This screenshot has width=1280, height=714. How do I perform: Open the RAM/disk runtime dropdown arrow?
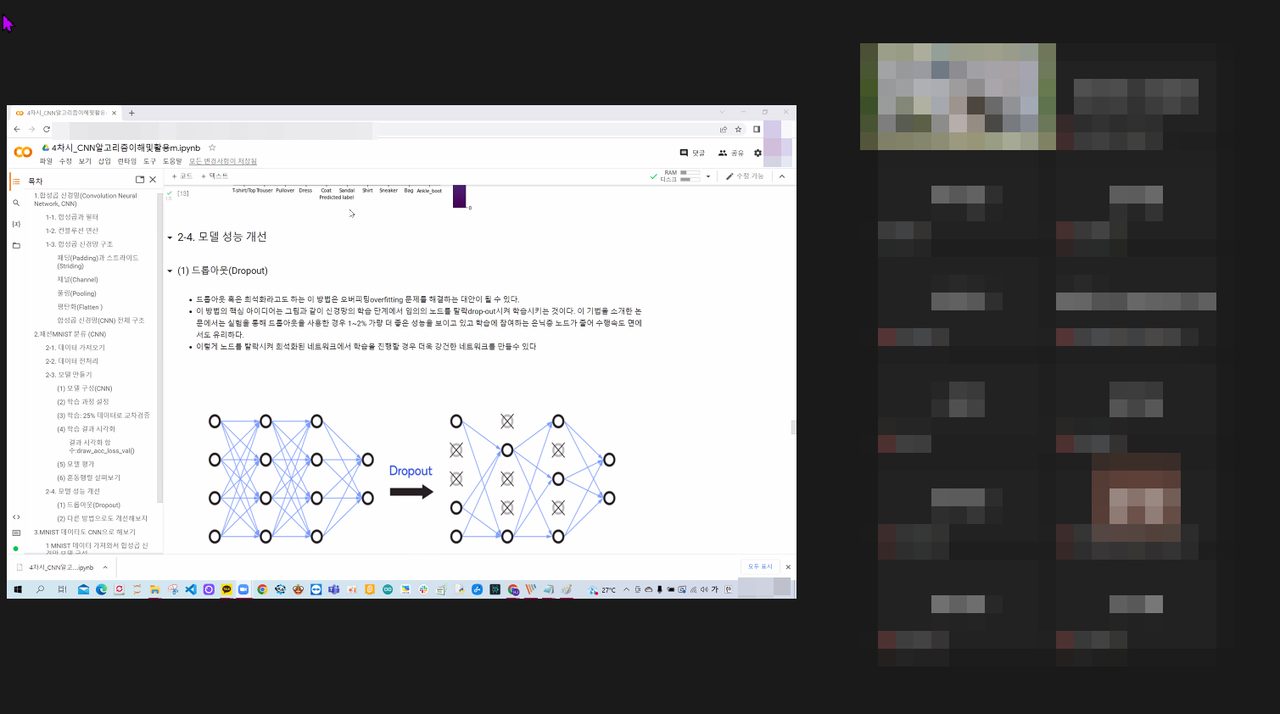click(708, 176)
